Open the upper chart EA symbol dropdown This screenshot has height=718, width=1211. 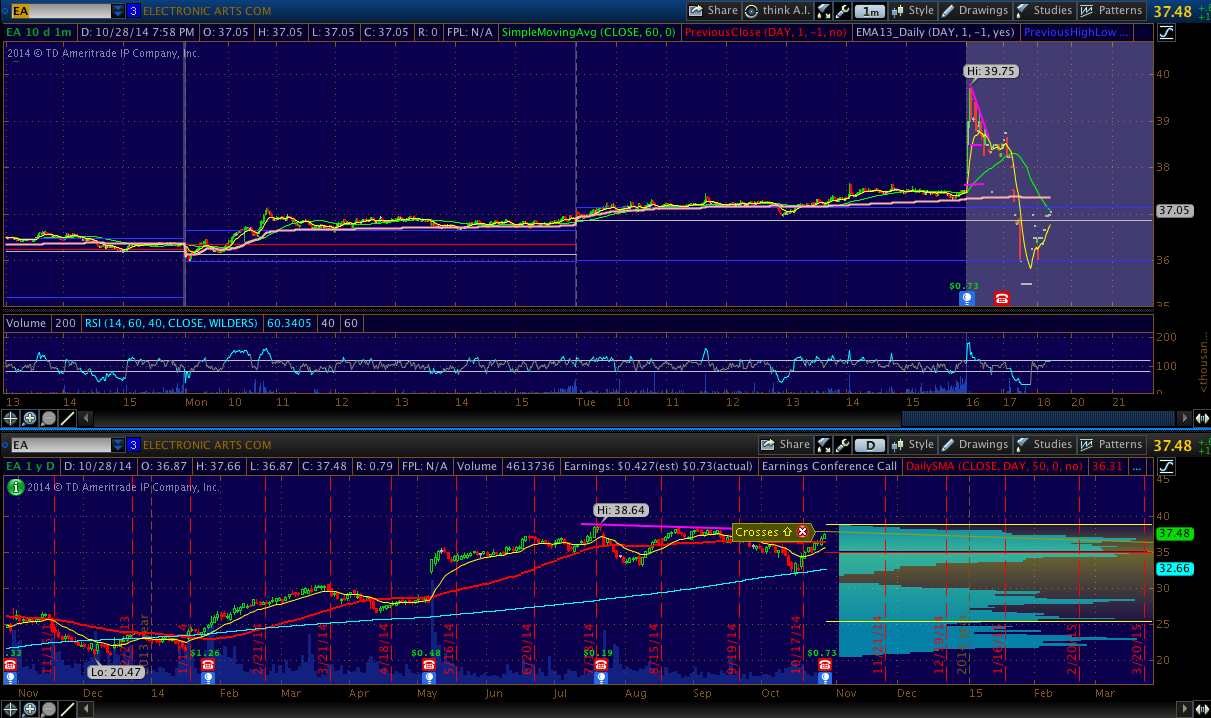coord(118,11)
